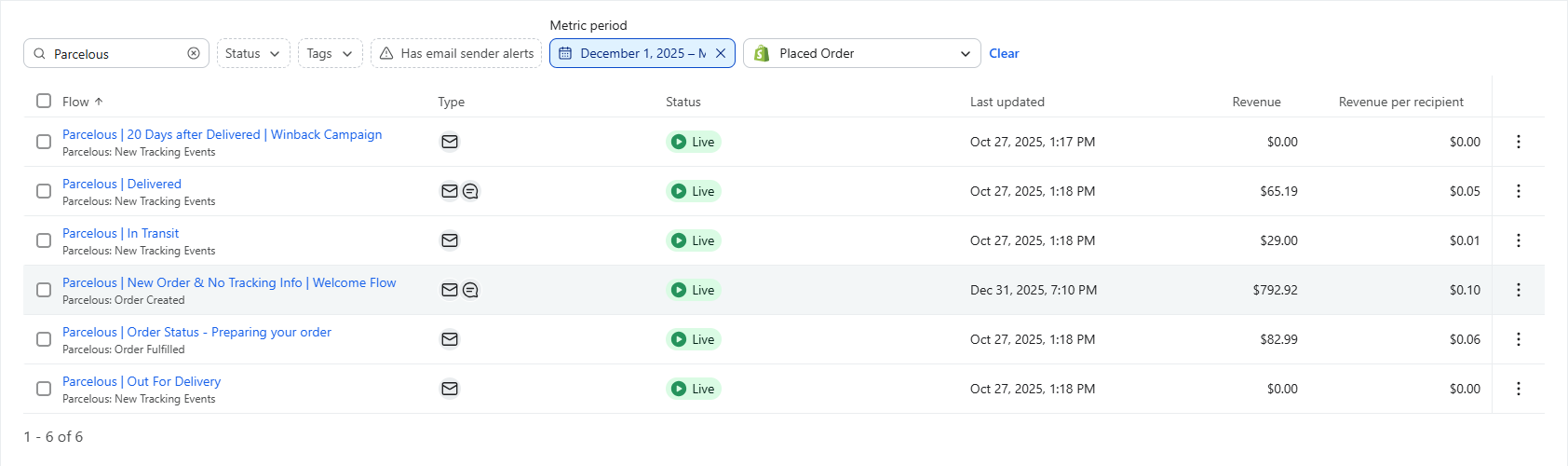Open the Parcelous | Out For Delivery flow
Viewport: 1568px width, 466px height.
tap(142, 381)
